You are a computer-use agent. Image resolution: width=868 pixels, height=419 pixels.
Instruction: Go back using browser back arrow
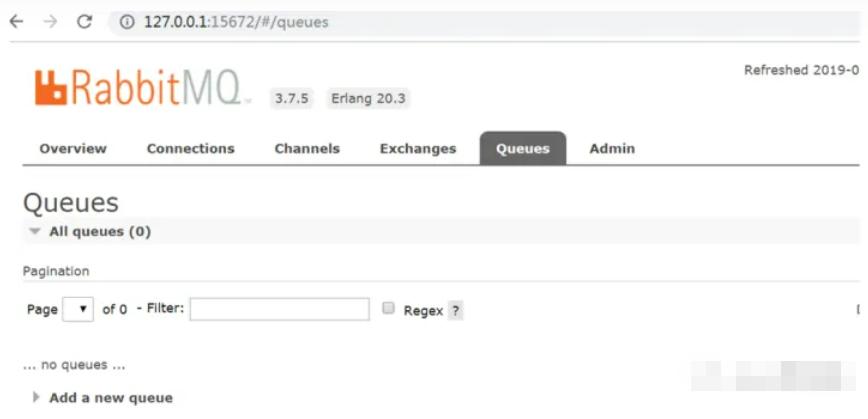[x=17, y=22]
